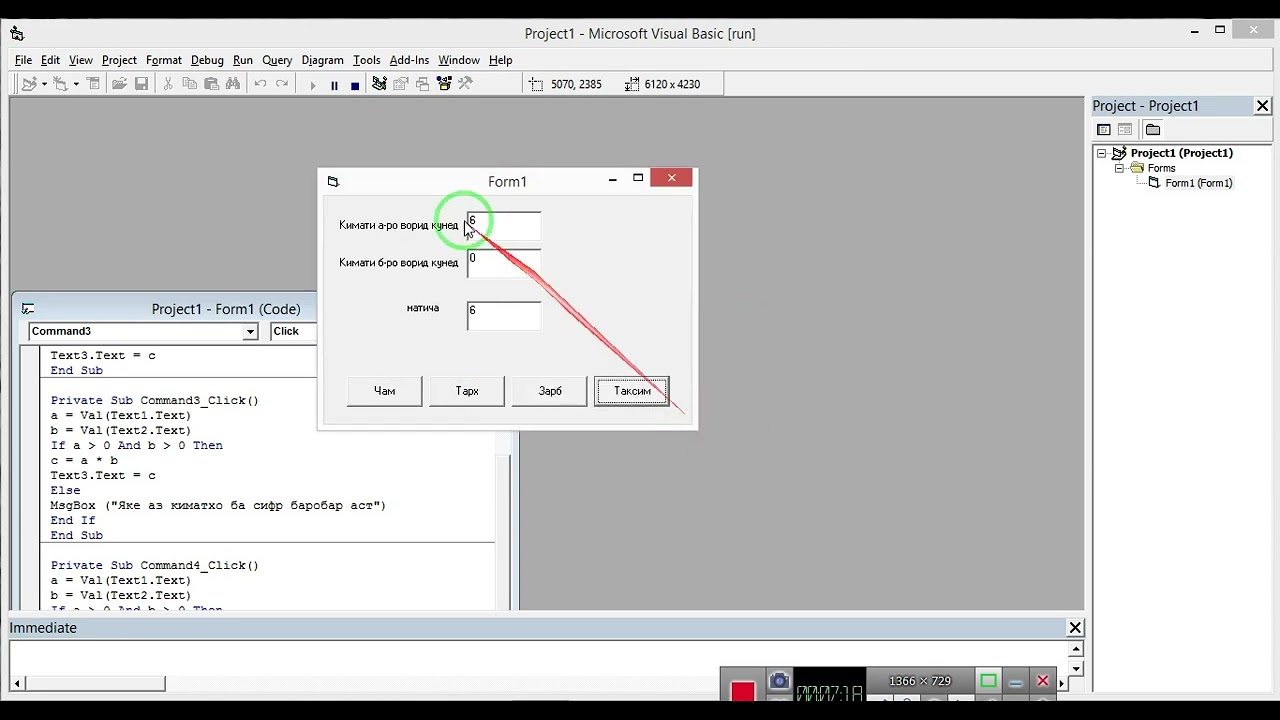
Task: Open the Project menu
Action: [119, 60]
